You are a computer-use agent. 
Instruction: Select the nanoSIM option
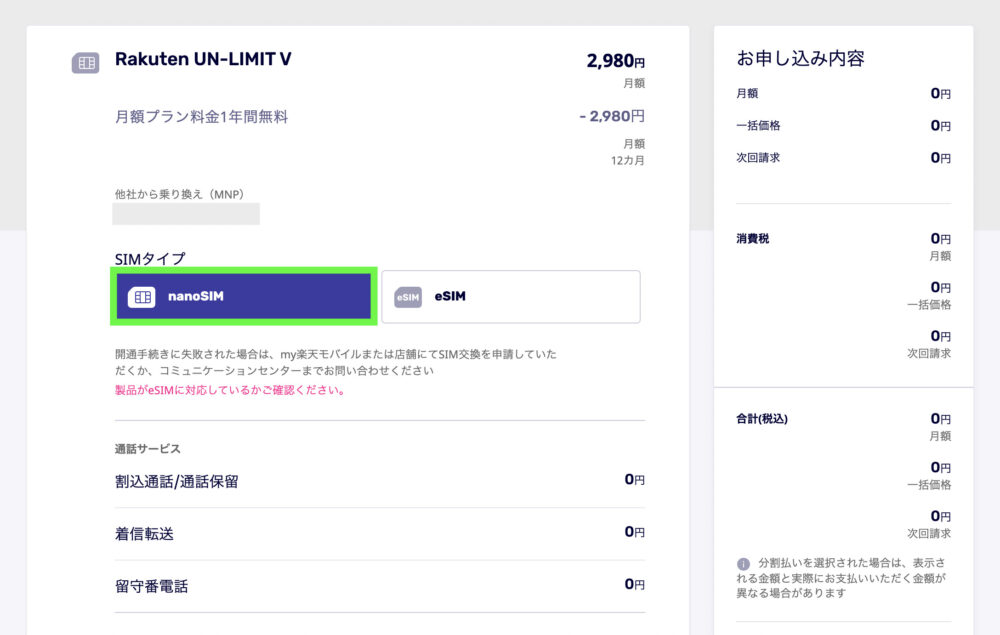244,296
